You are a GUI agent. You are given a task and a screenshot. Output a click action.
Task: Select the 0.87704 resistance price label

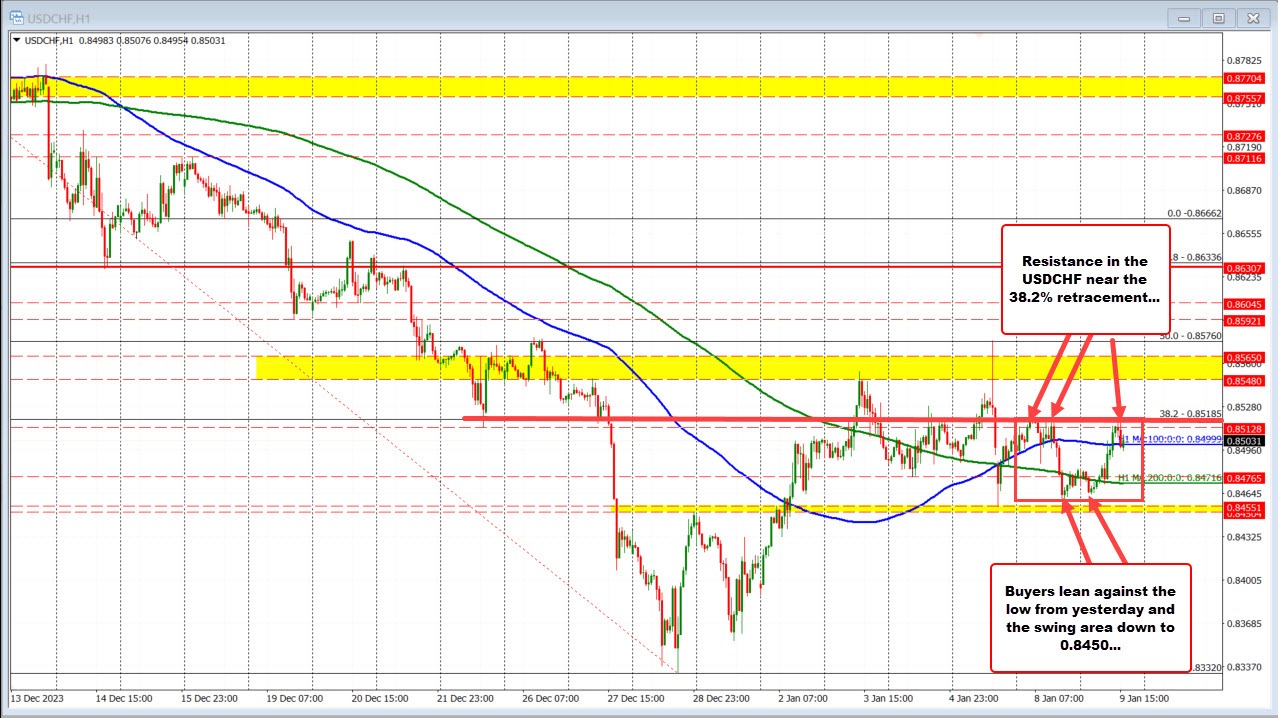click(x=1243, y=77)
